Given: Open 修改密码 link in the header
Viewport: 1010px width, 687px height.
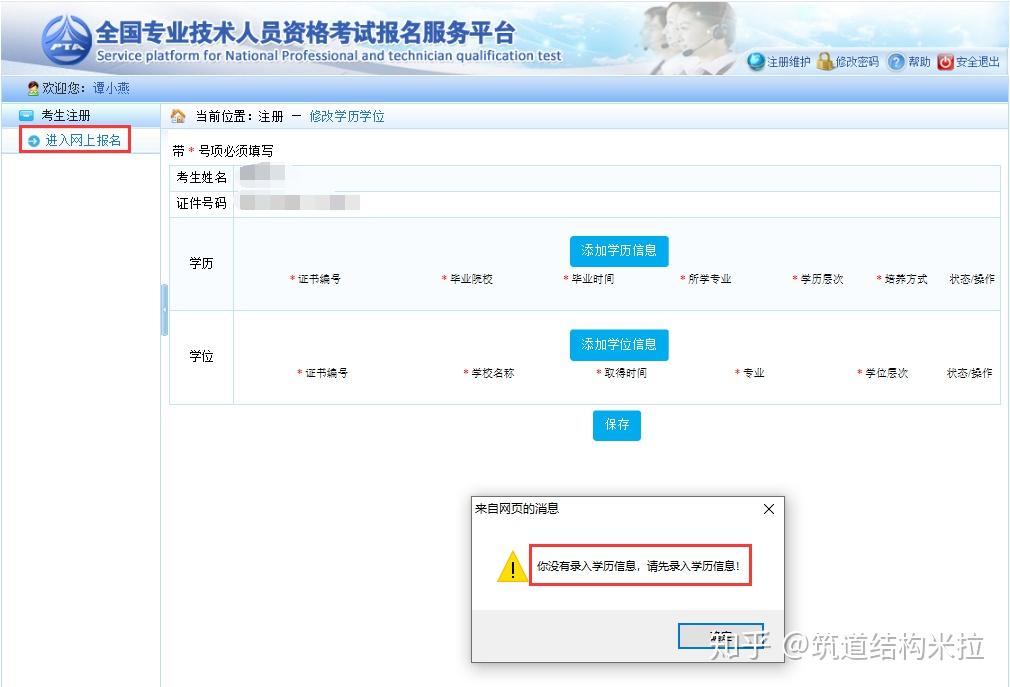Looking at the screenshot, I should click(857, 62).
